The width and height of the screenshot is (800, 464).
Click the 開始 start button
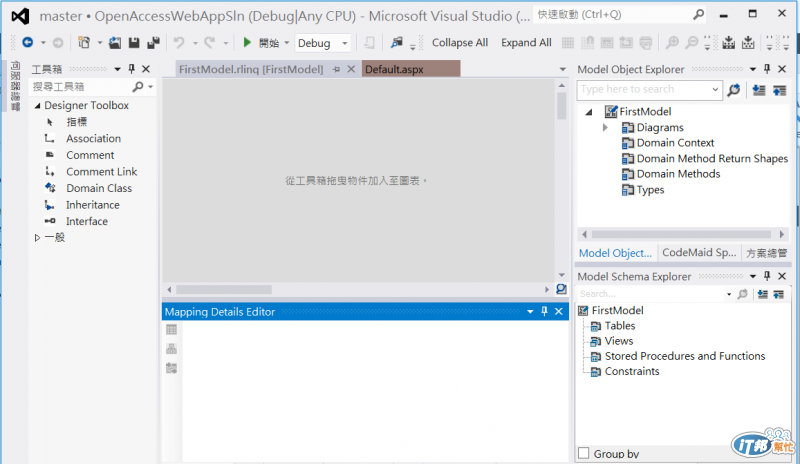pyautogui.click(x=269, y=43)
